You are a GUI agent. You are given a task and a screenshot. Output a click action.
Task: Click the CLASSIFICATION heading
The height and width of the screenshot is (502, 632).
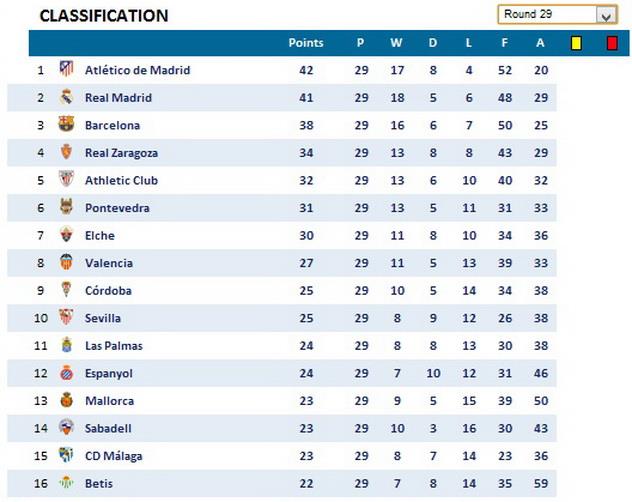(103, 16)
